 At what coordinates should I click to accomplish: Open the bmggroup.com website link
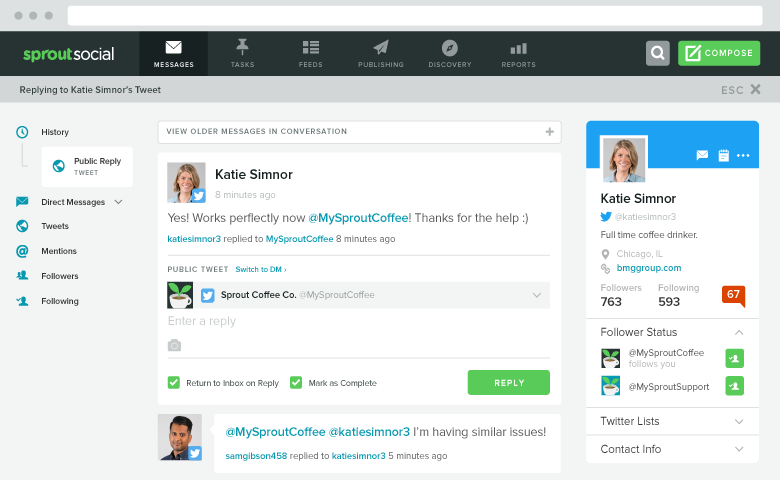649,268
